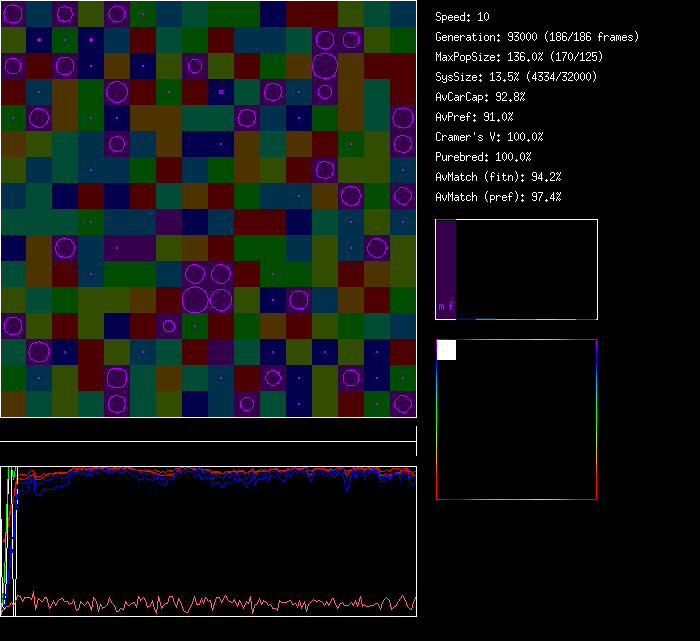
Task: Click the circle in the grid's bottom-right cell
Action: tap(403, 404)
